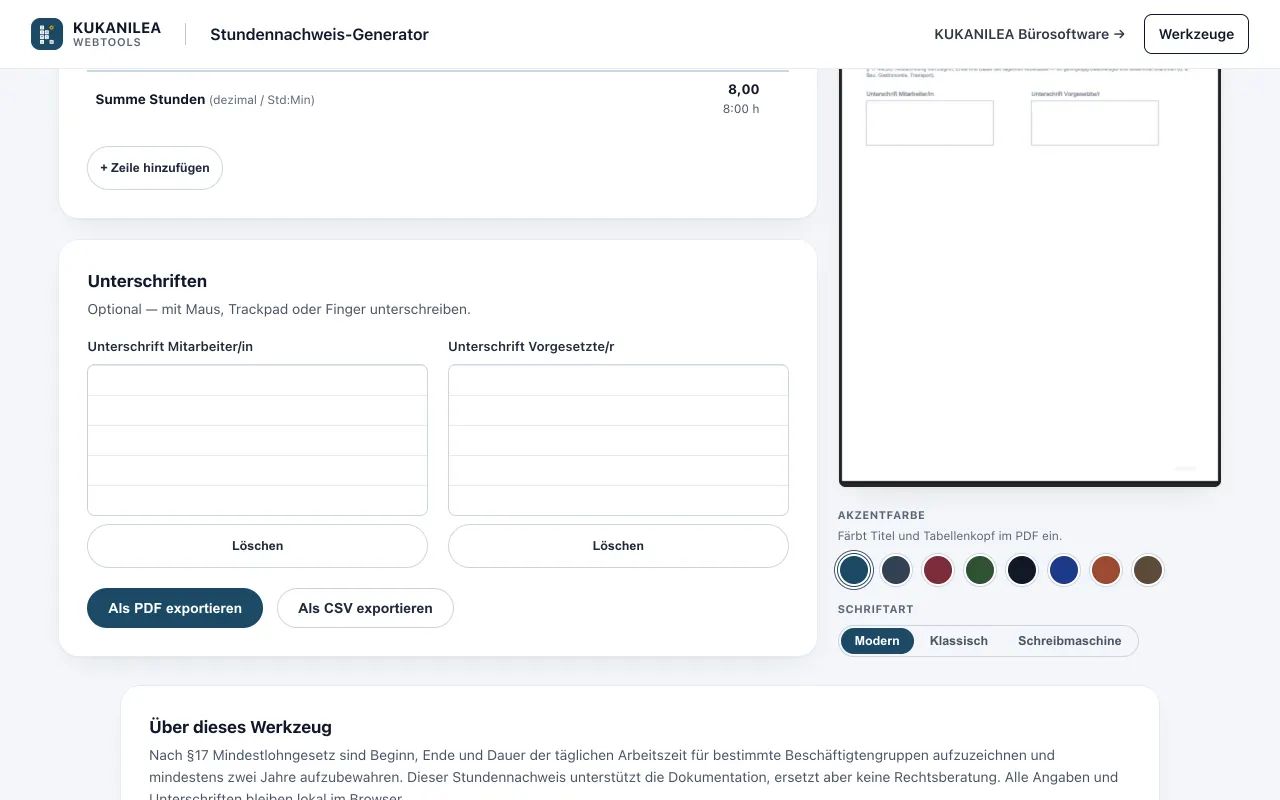This screenshot has height=800, width=1280.
Task: Click the 8:00 h duration value
Action: point(741,109)
